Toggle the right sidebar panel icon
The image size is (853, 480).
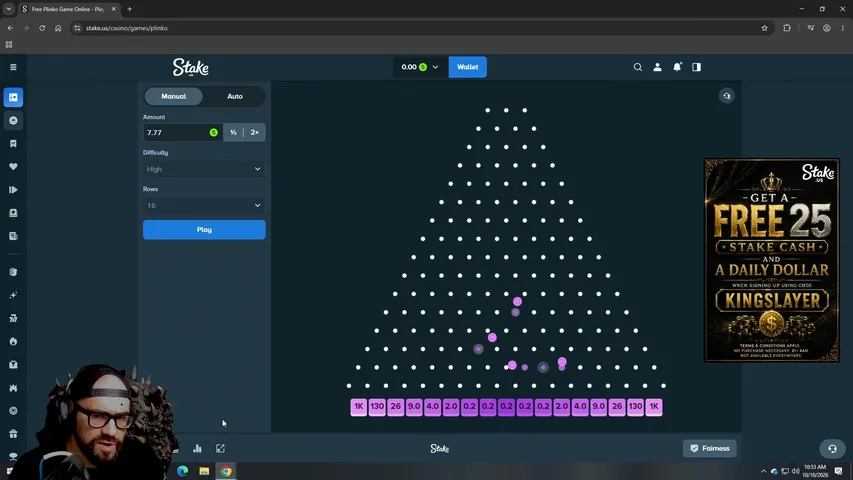pos(696,67)
